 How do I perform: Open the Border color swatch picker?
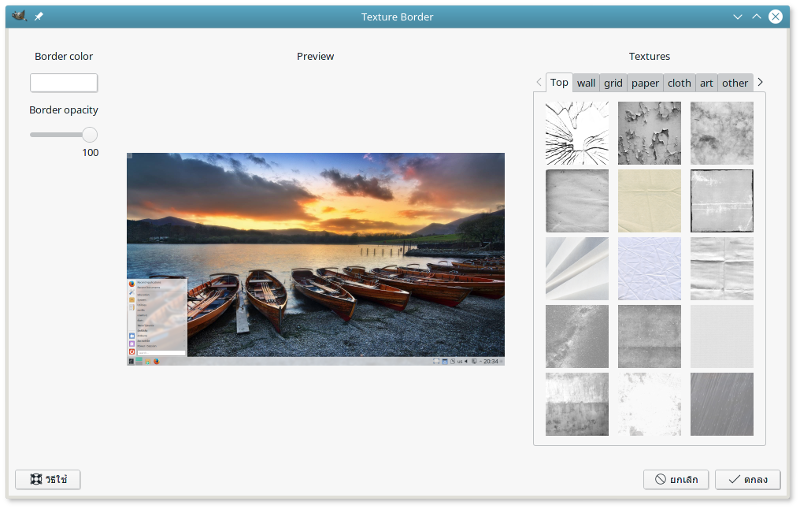[x=64, y=83]
